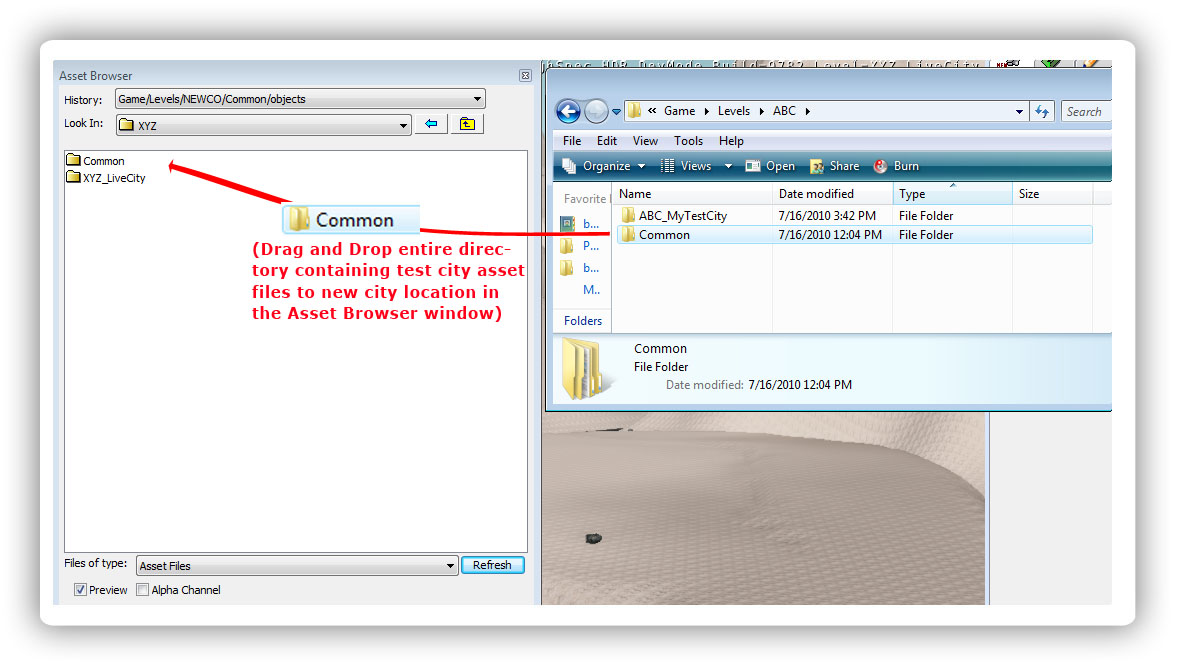Open the View menu in Explorer
Viewport: 1188px width, 666px height.
tap(646, 141)
